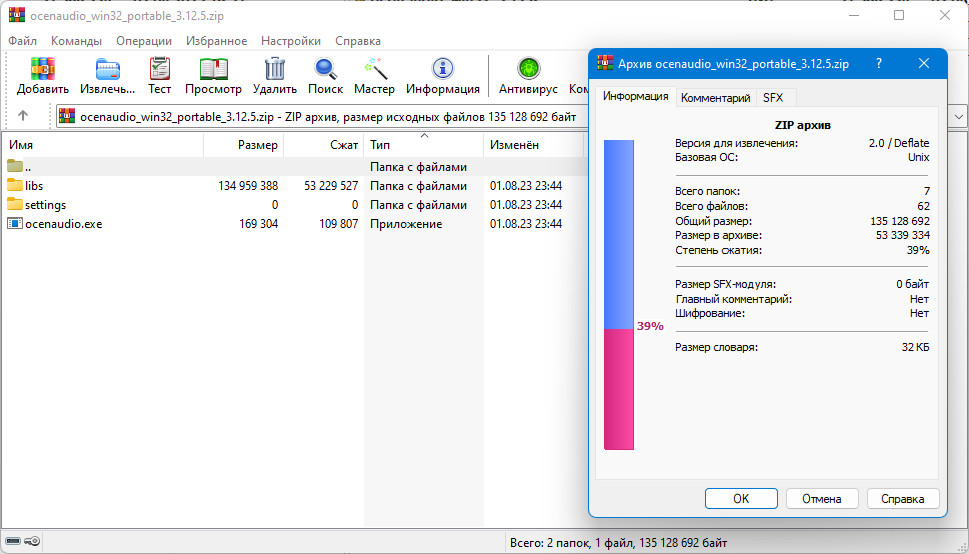
Task: Click the Добавить (Add) toolbar icon
Action: (x=43, y=69)
